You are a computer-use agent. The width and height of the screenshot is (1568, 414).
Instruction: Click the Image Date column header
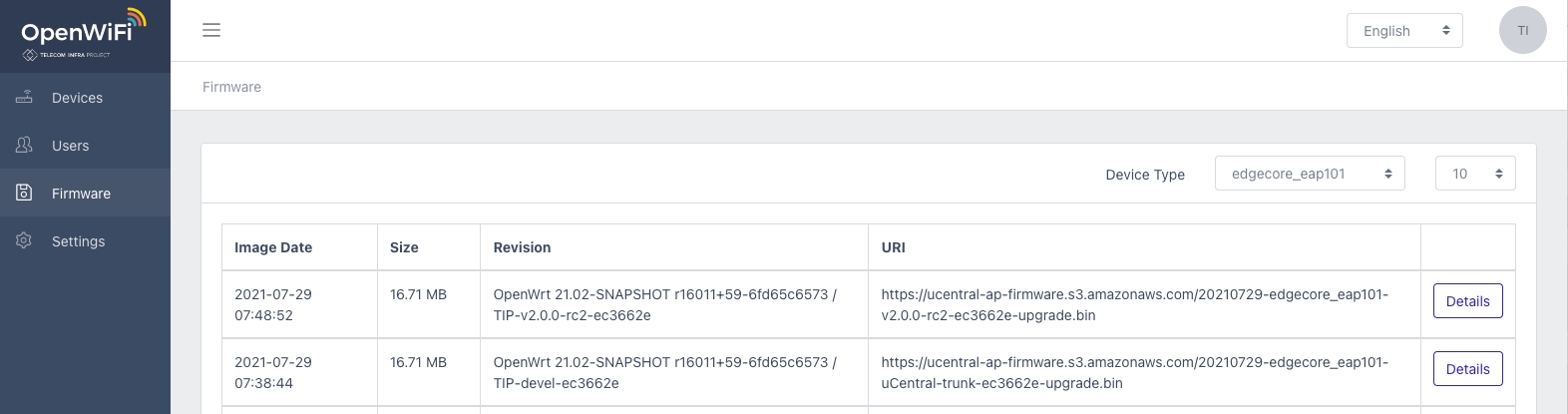[273, 247]
